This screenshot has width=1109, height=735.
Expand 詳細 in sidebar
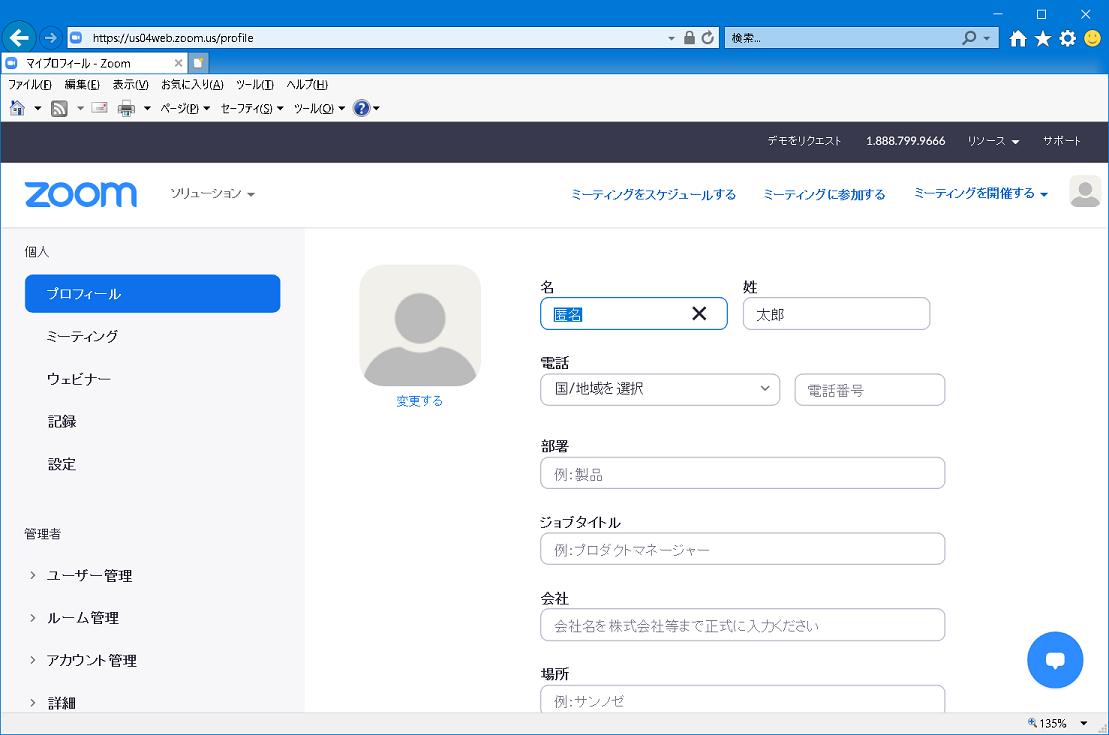click(x=33, y=702)
